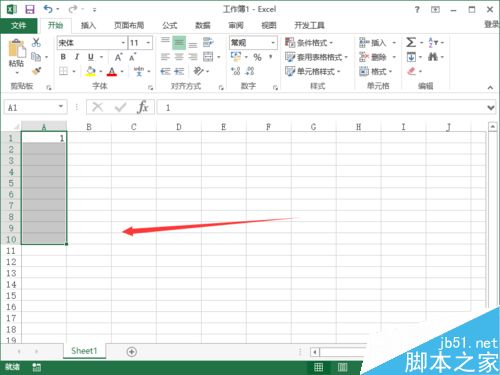Open the font size dropdown
Viewport: 500px width, 375px height.
[x=148, y=43]
